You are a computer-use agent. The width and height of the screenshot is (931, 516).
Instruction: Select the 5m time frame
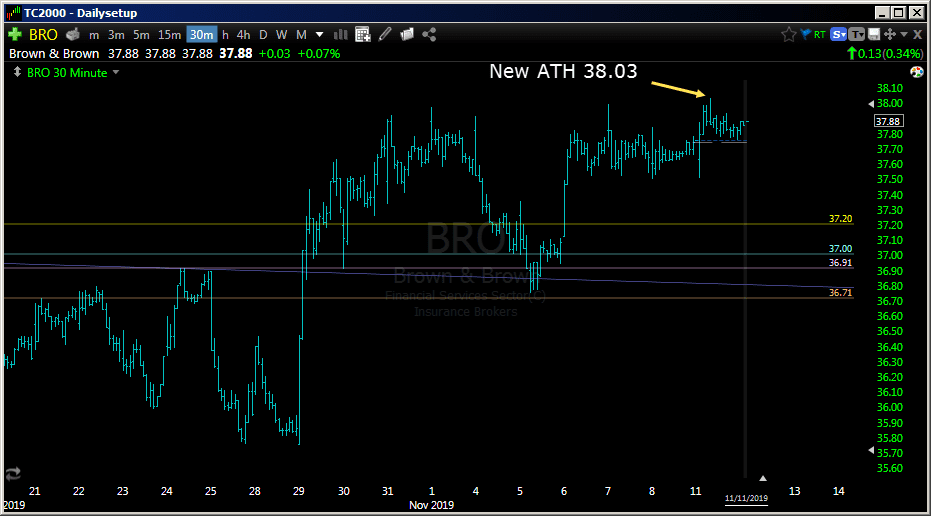point(141,35)
